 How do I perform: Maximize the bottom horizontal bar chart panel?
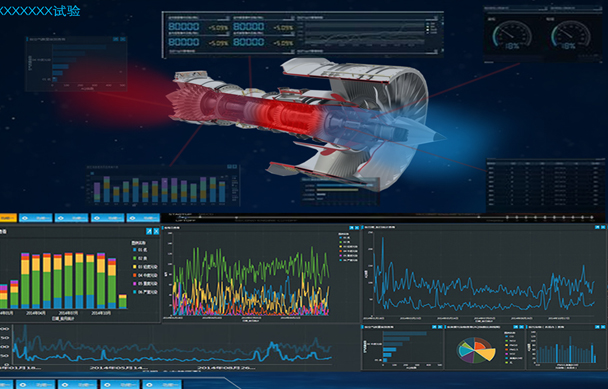click(434, 327)
